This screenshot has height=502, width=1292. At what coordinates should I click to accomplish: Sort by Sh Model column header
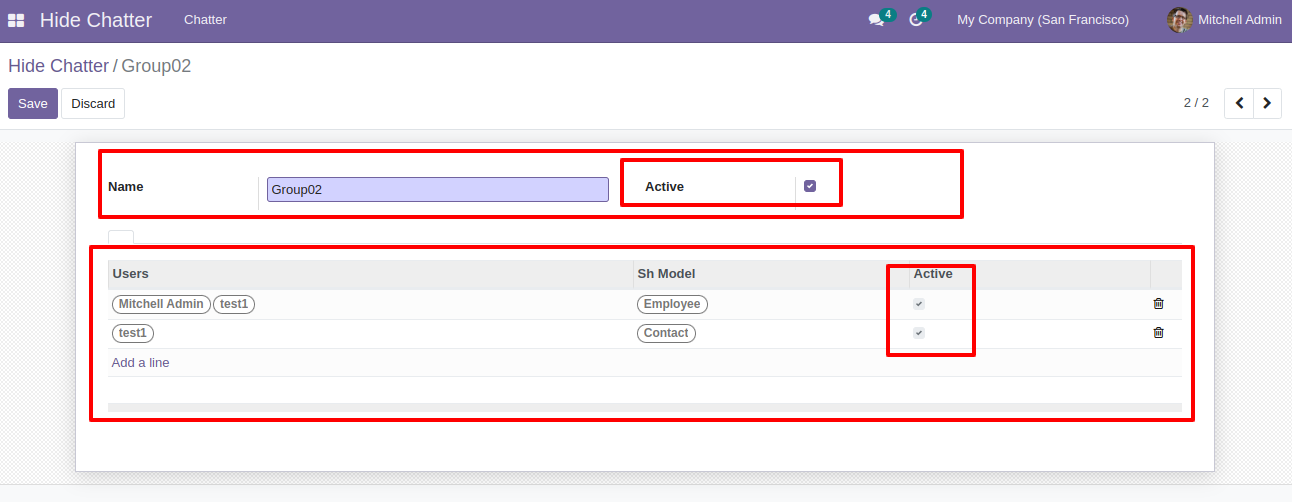tap(771, 274)
